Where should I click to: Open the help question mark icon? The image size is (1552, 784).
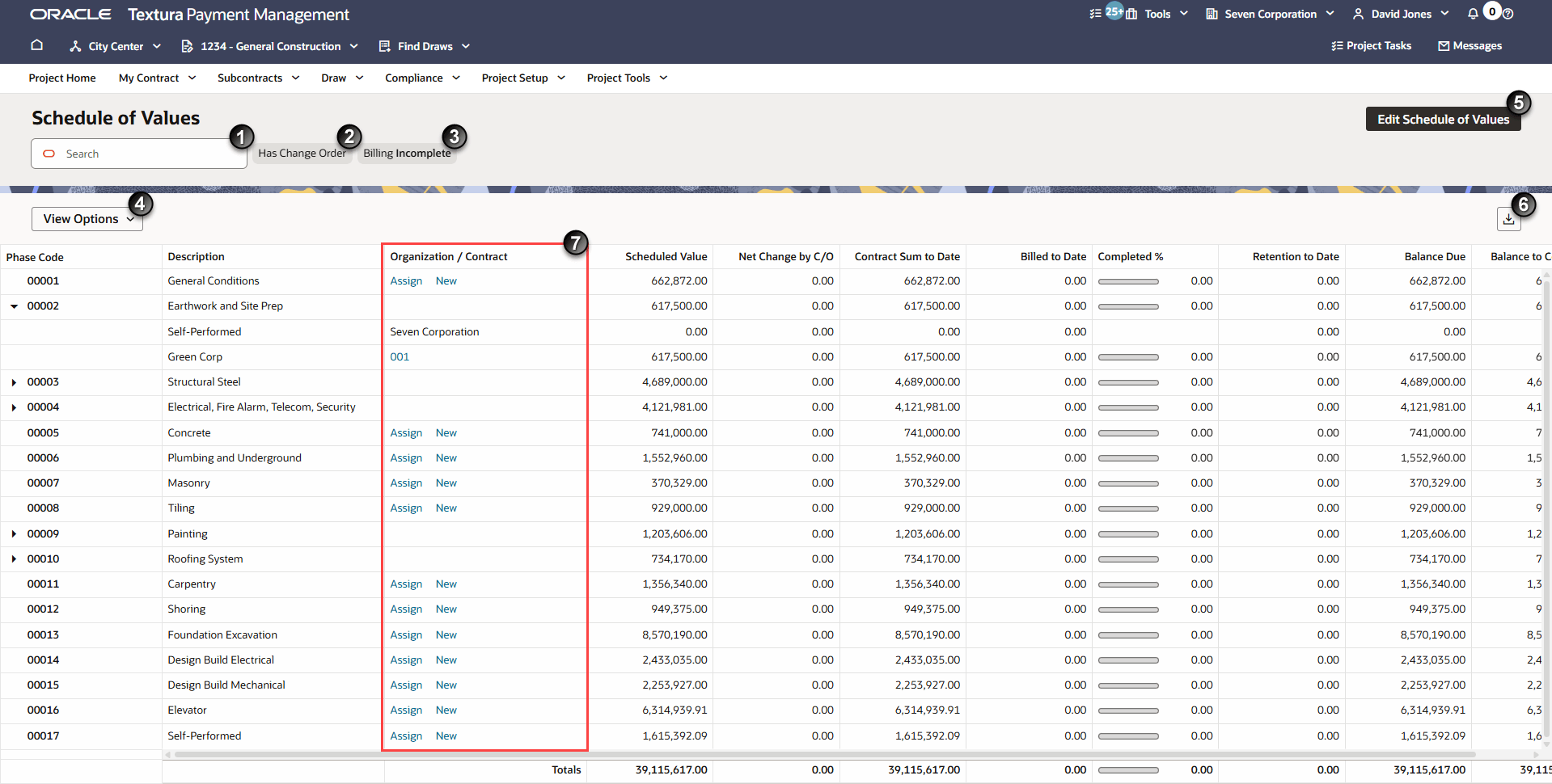click(x=1508, y=14)
